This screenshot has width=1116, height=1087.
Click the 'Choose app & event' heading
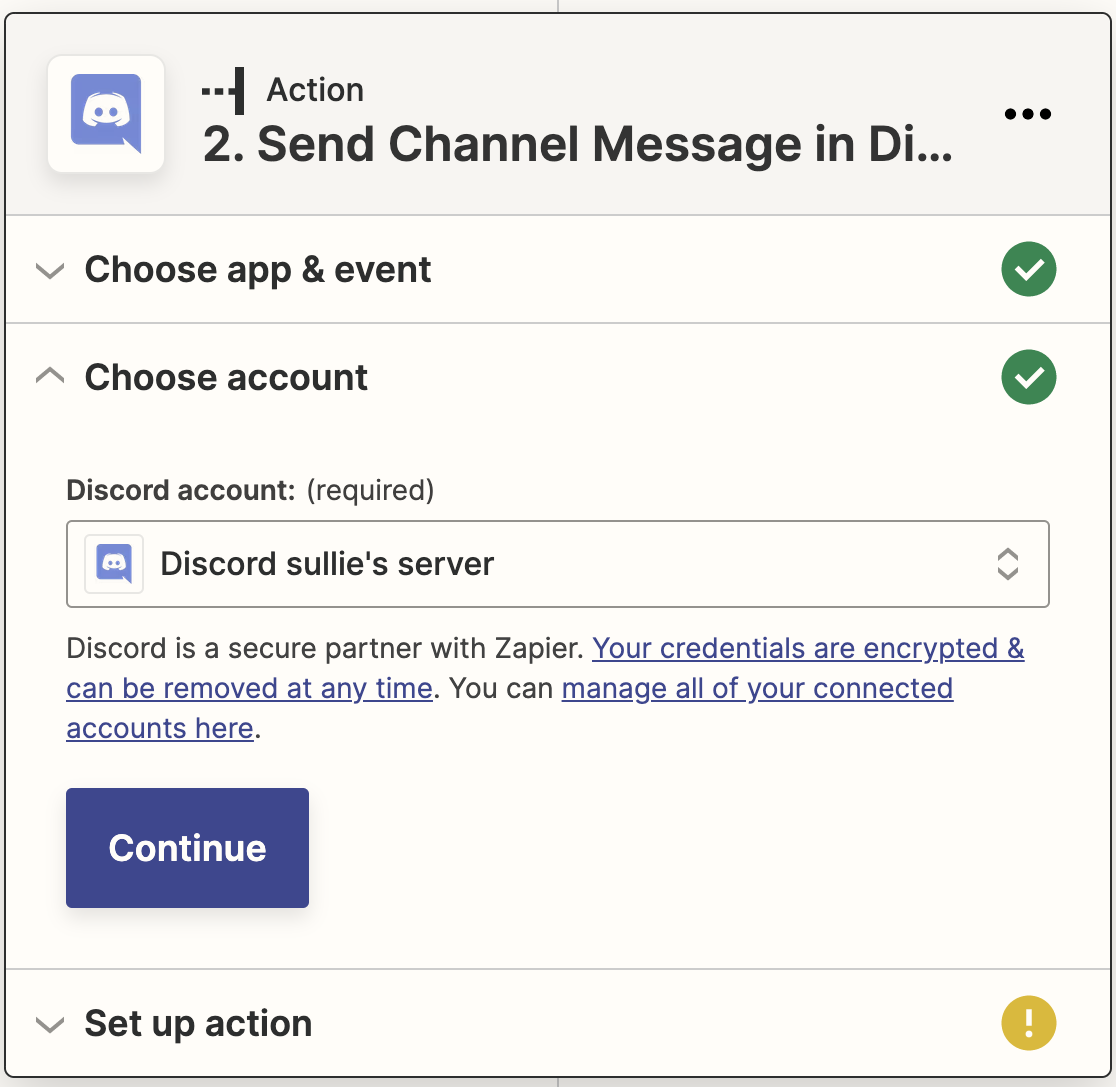coord(258,271)
